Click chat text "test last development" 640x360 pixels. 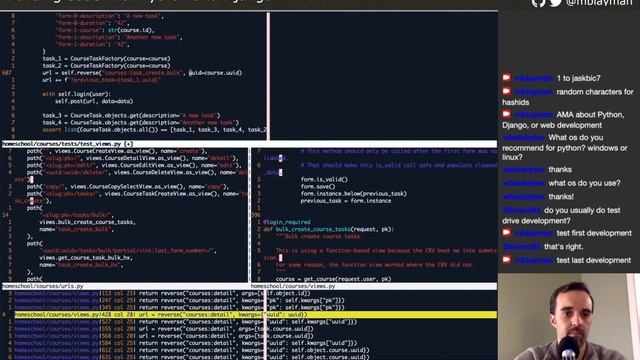point(593,260)
